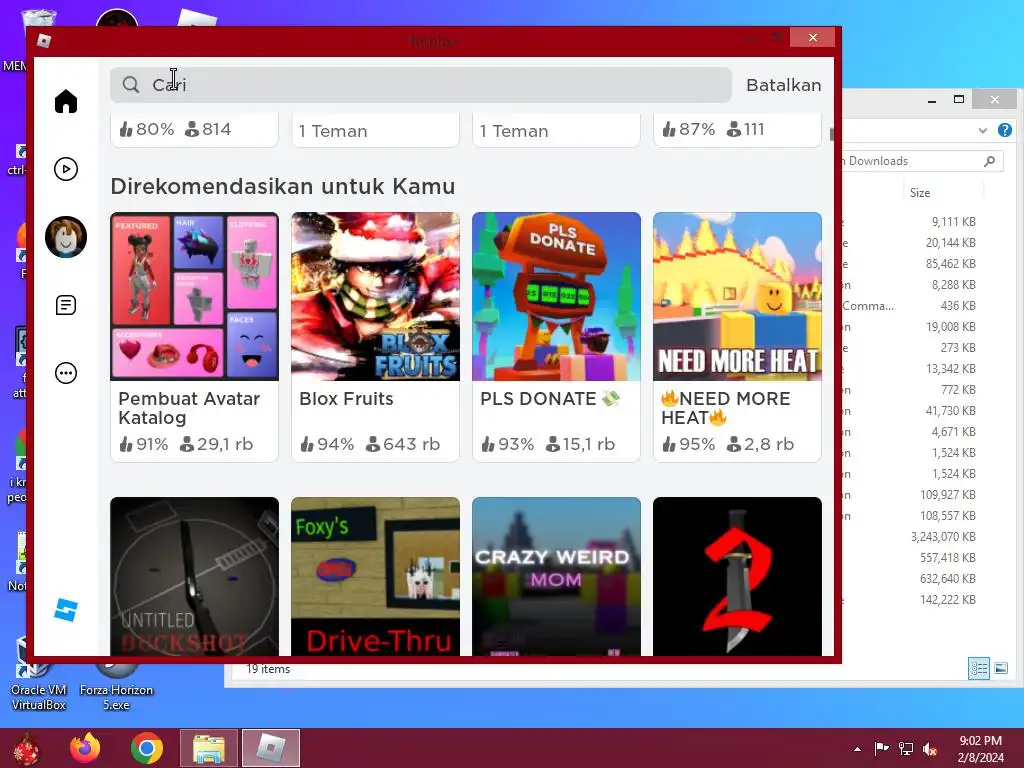Click the Pembuat Avatar Katalog title
The image size is (1024, 768).
189,408
